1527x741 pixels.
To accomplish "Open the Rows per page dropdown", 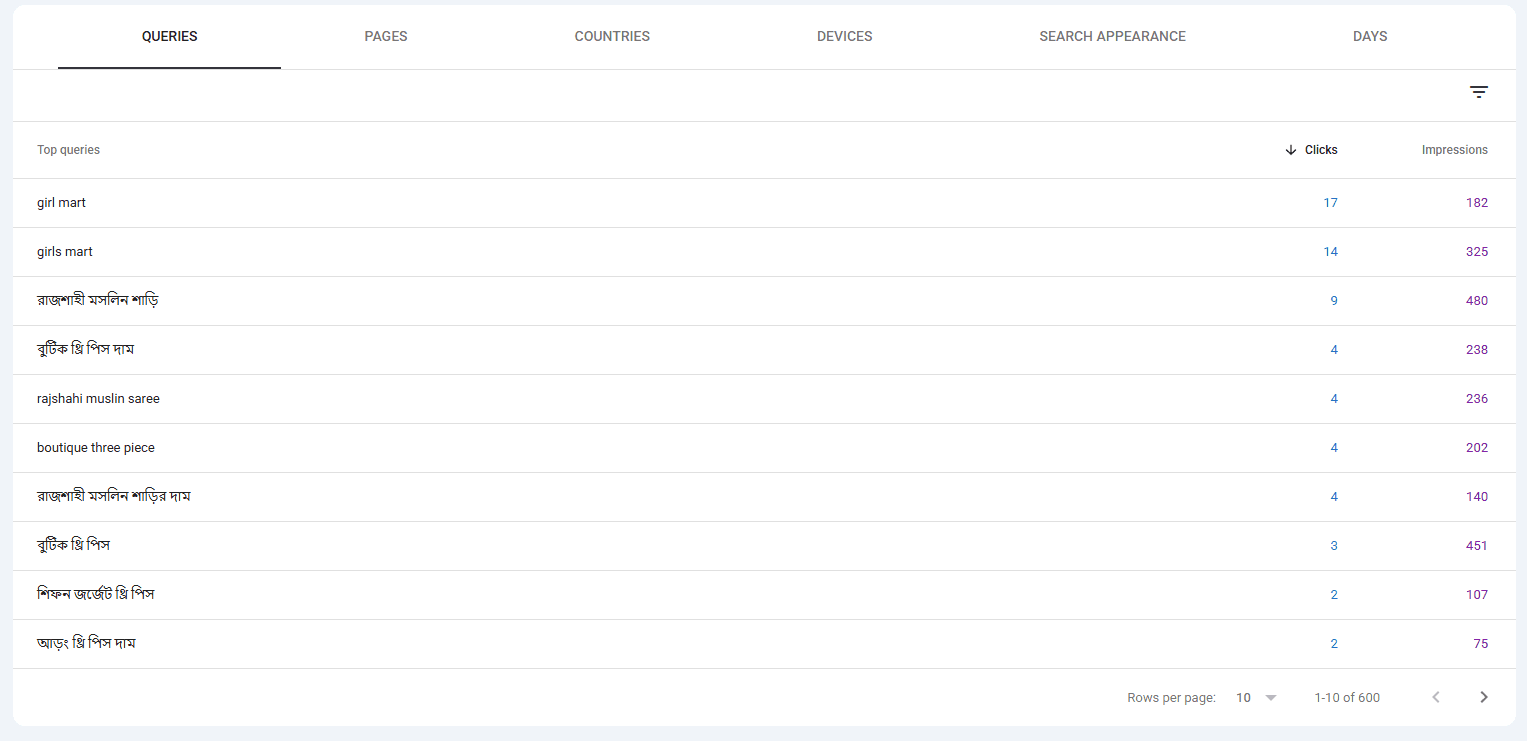I will coord(1258,698).
